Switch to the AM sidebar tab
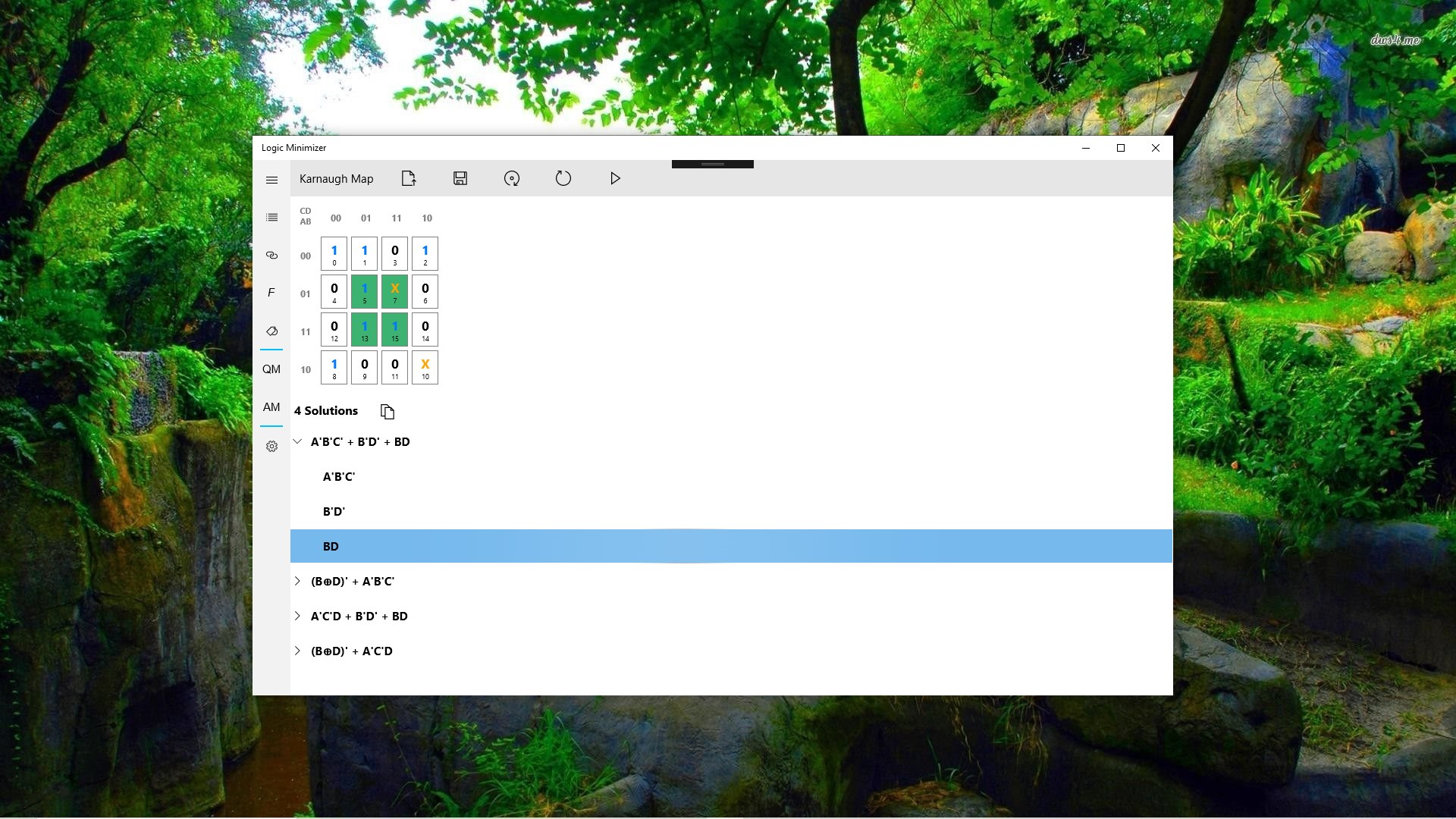1456x819 pixels. click(271, 407)
